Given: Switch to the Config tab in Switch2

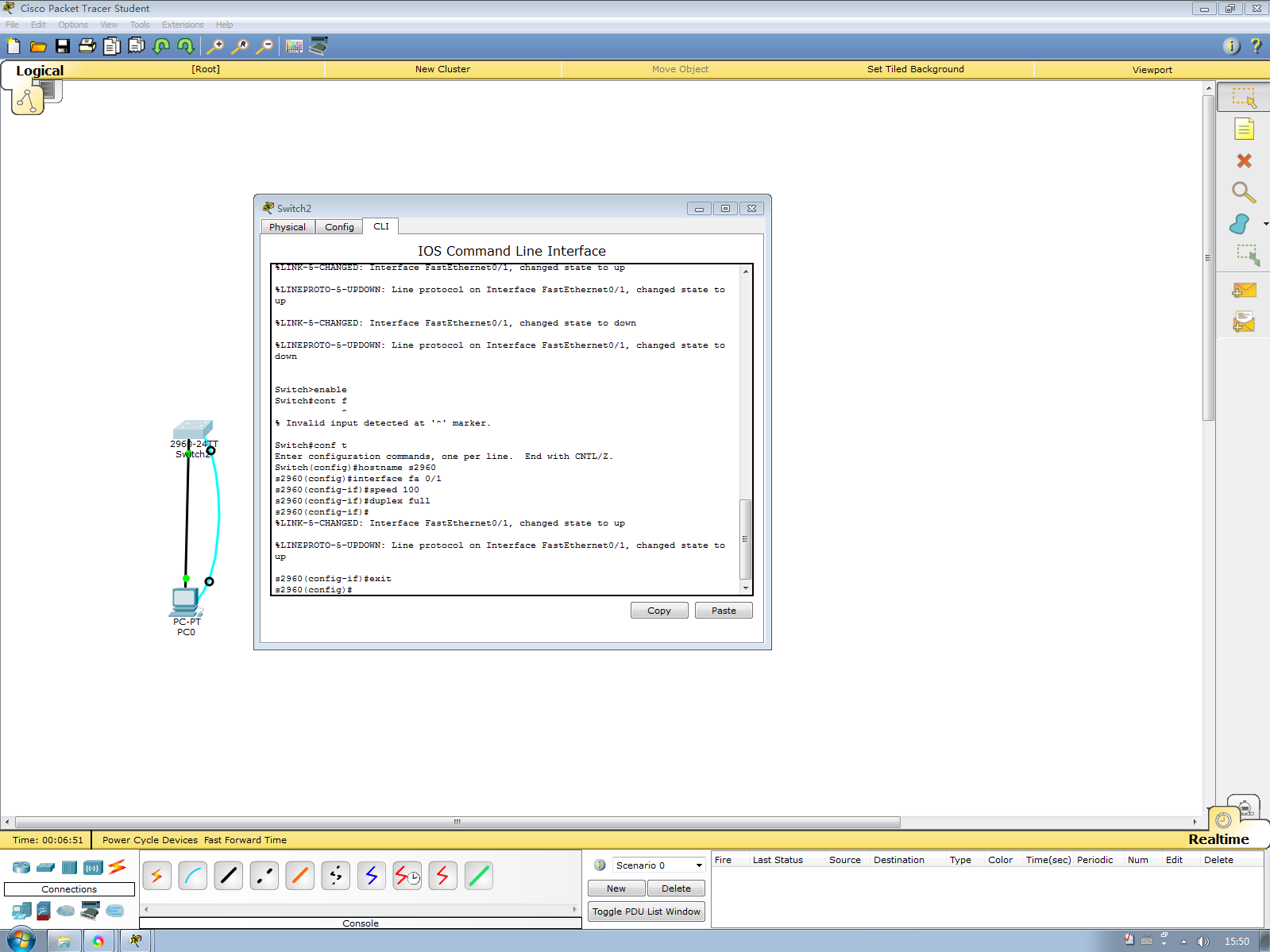Looking at the screenshot, I should point(339,227).
